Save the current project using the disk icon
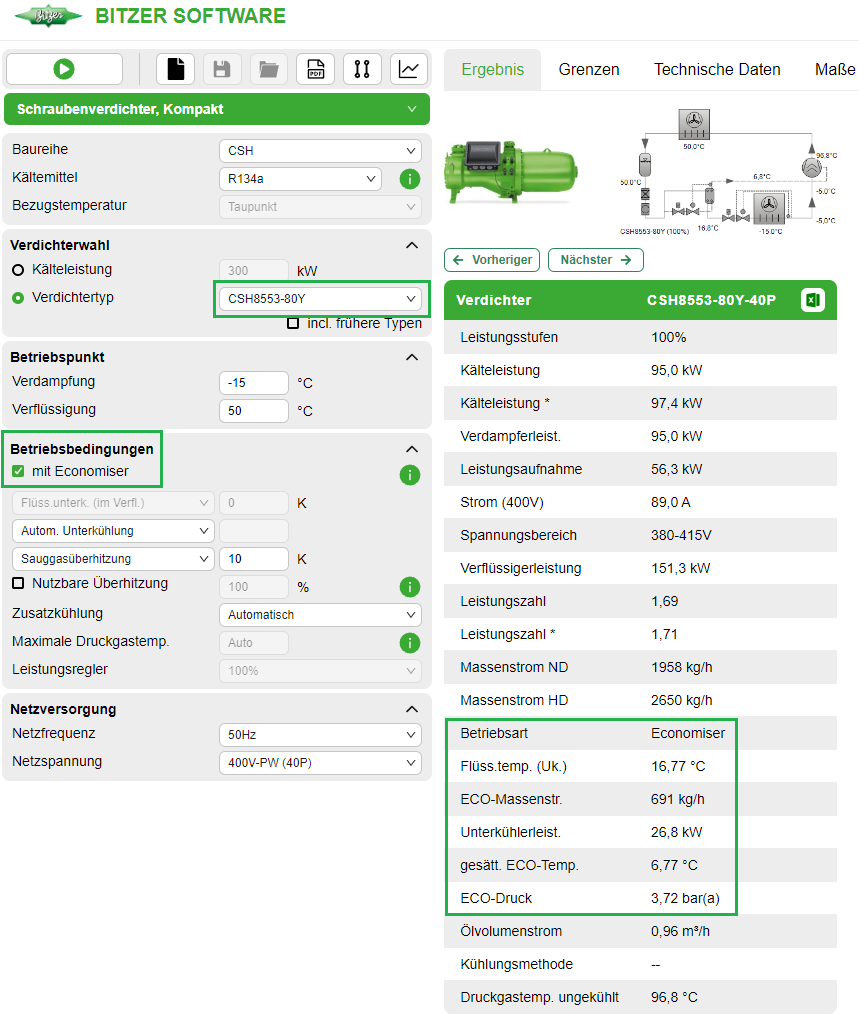This screenshot has width=859, height=1014. (x=222, y=69)
